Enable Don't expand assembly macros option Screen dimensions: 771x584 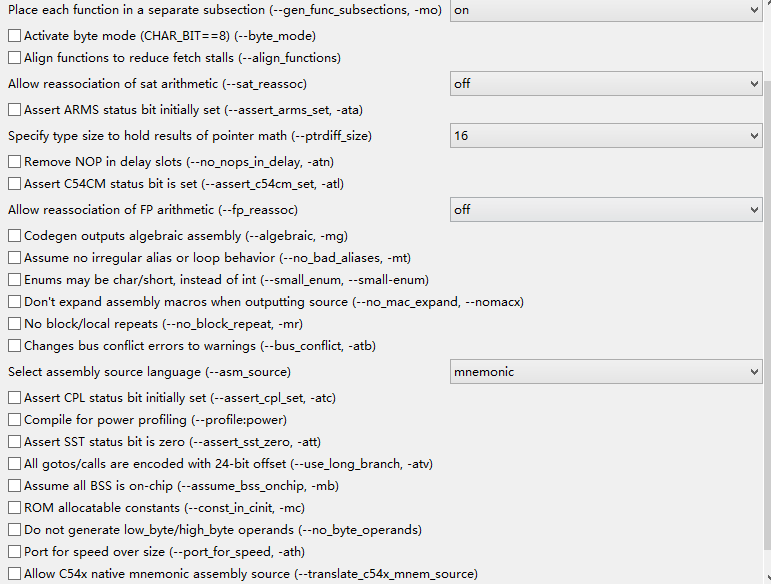[14, 302]
